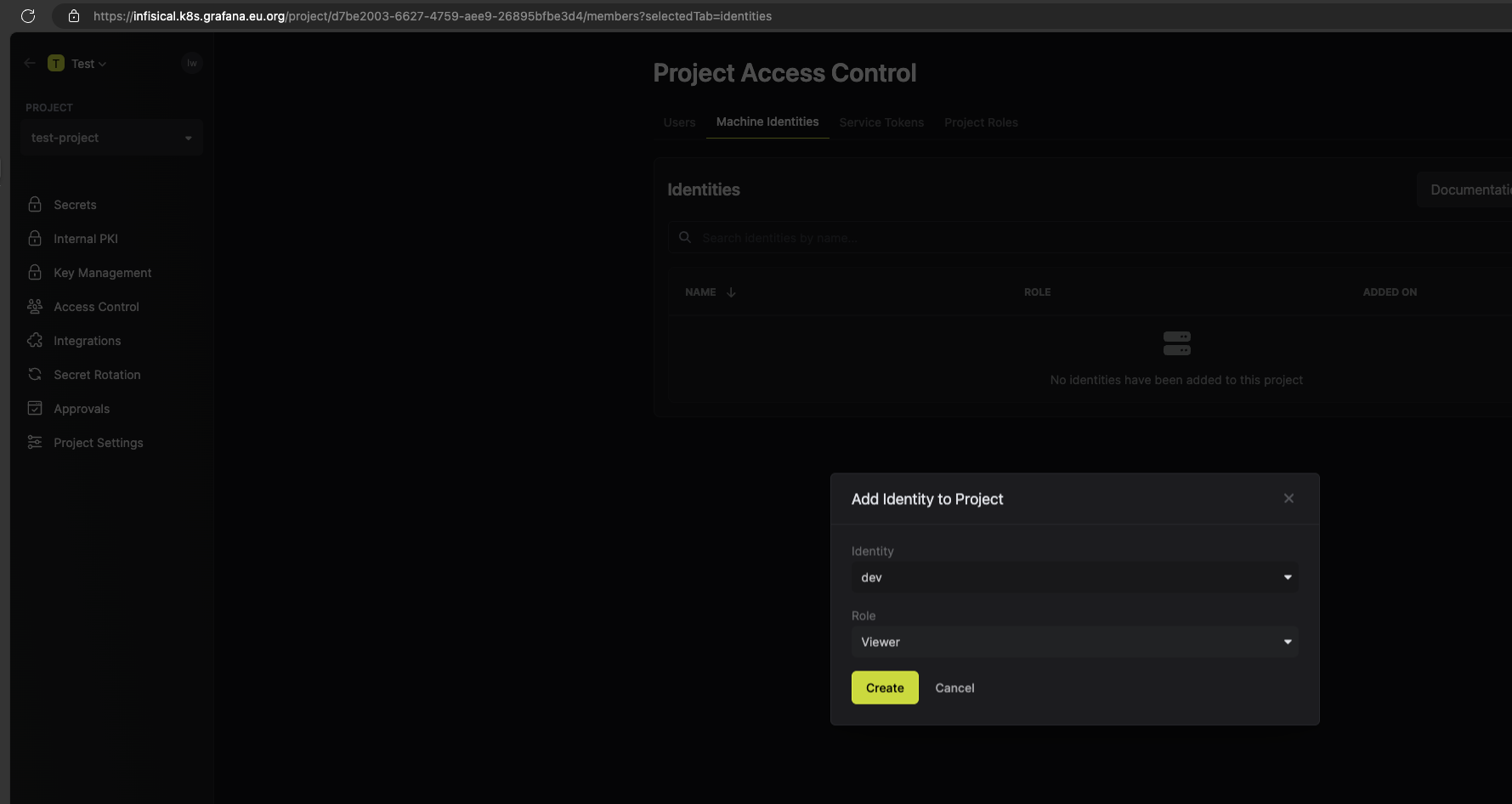The width and height of the screenshot is (1512, 804).
Task: Switch to the Service Tokens tab
Action: coord(881,122)
